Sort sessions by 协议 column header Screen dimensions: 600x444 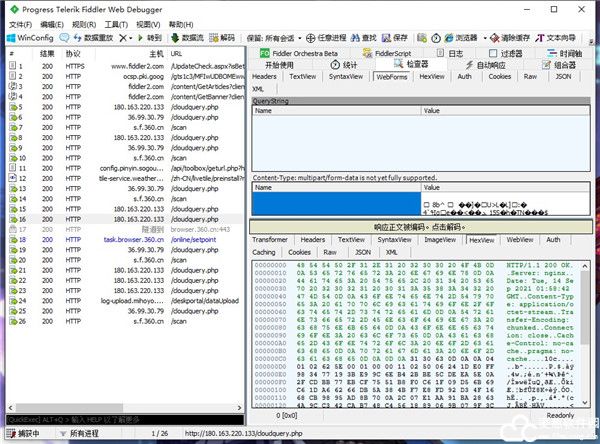(x=73, y=54)
